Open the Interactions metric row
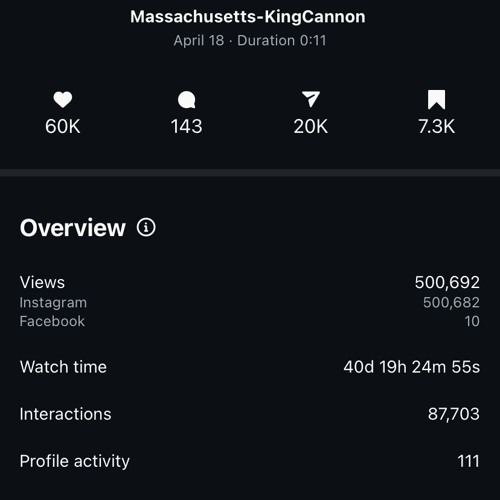Screen dimensions: 500x500 [x=250, y=414]
